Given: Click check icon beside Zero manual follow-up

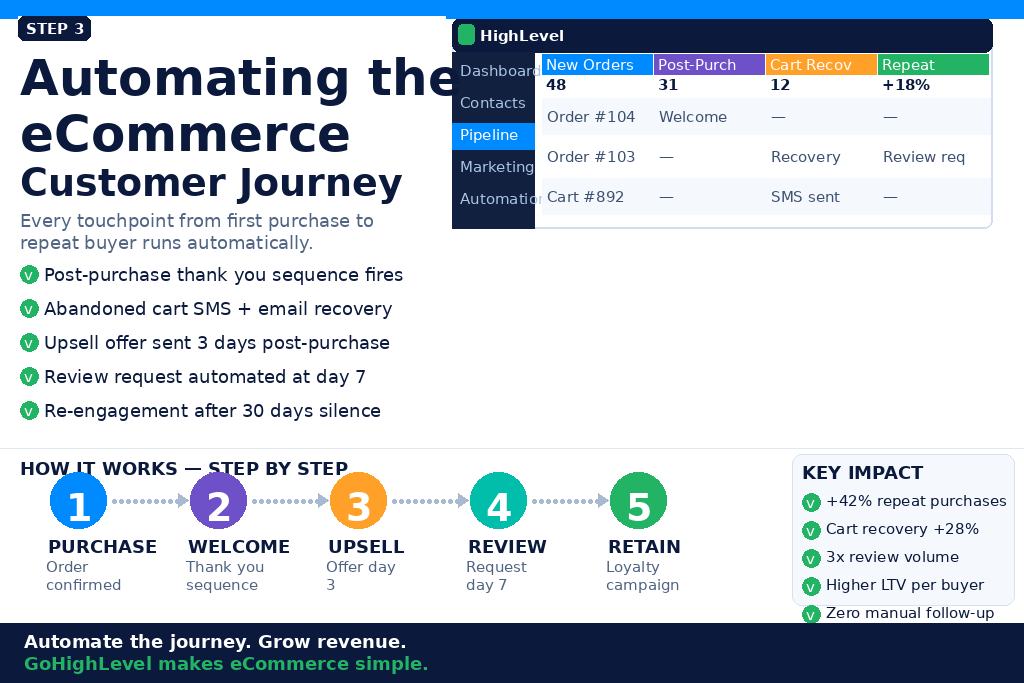Looking at the screenshot, I should pos(811,614).
